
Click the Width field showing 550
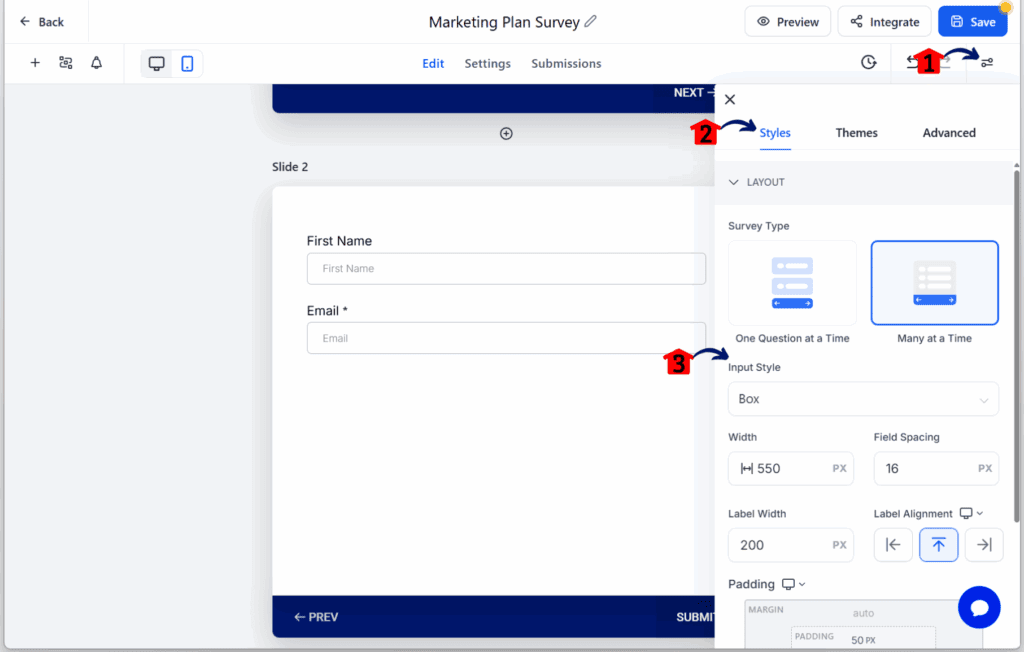[x=791, y=468]
